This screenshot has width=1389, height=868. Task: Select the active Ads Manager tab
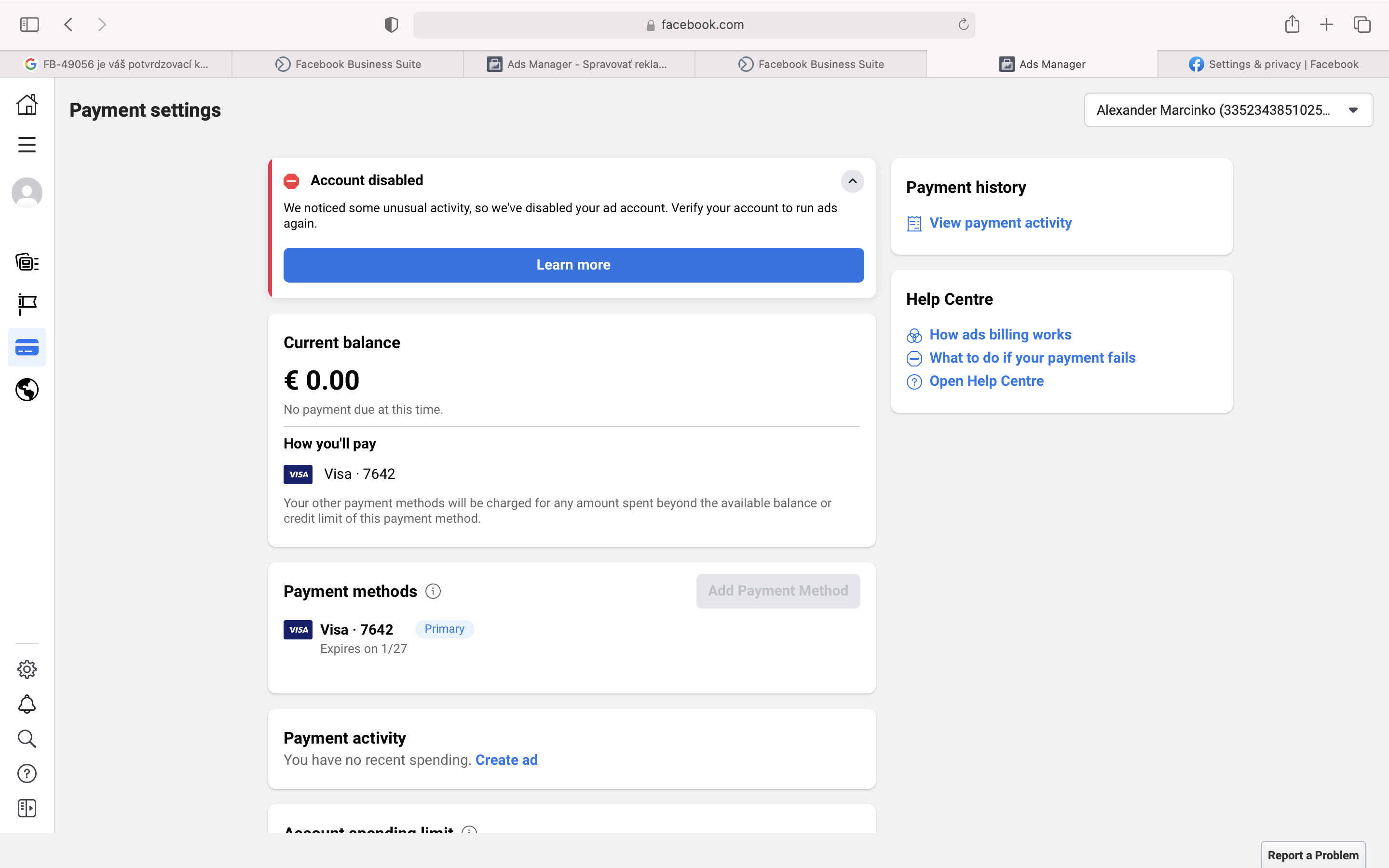tap(1042, 64)
